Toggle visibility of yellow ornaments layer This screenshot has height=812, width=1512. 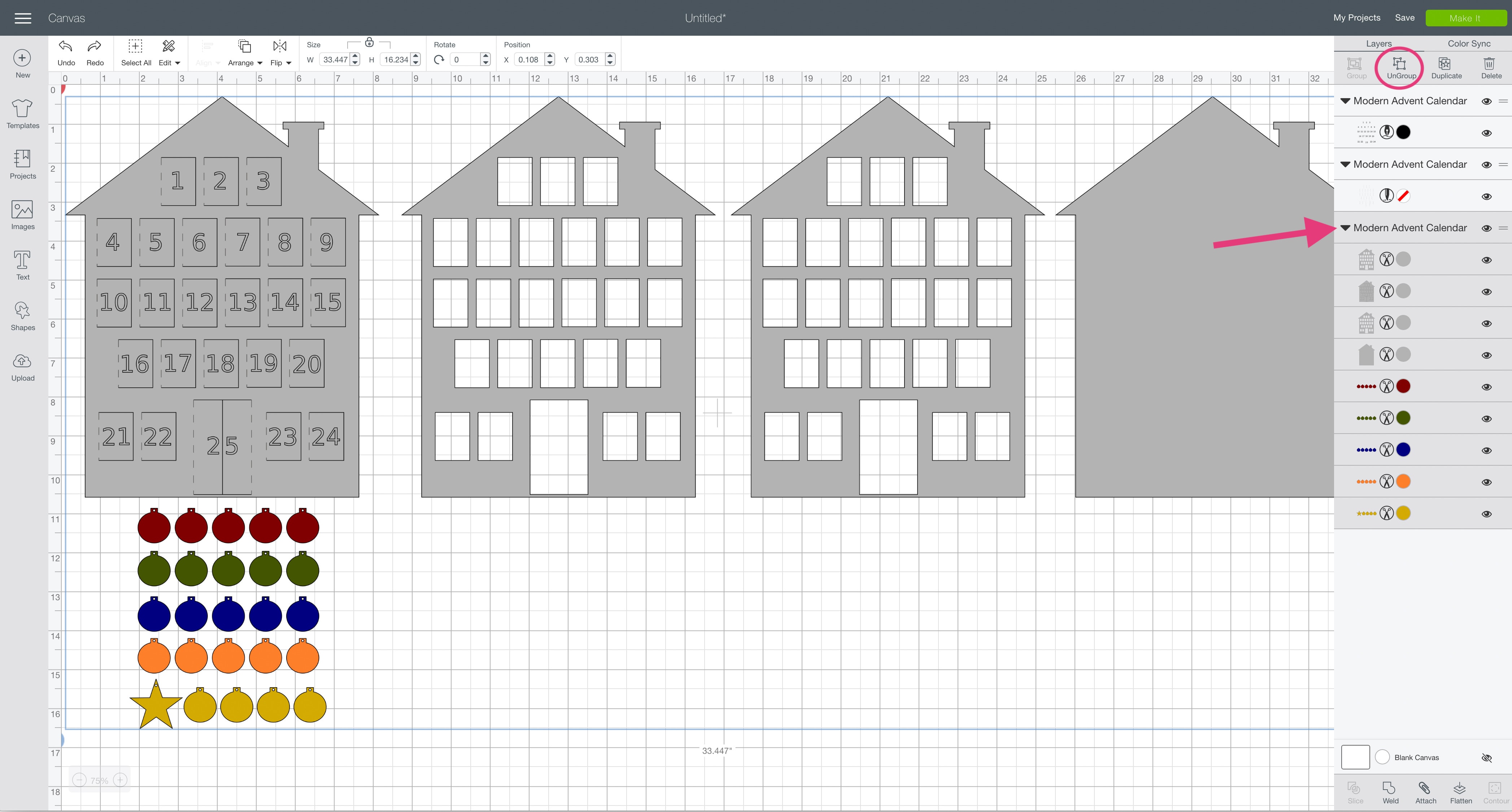click(1487, 514)
